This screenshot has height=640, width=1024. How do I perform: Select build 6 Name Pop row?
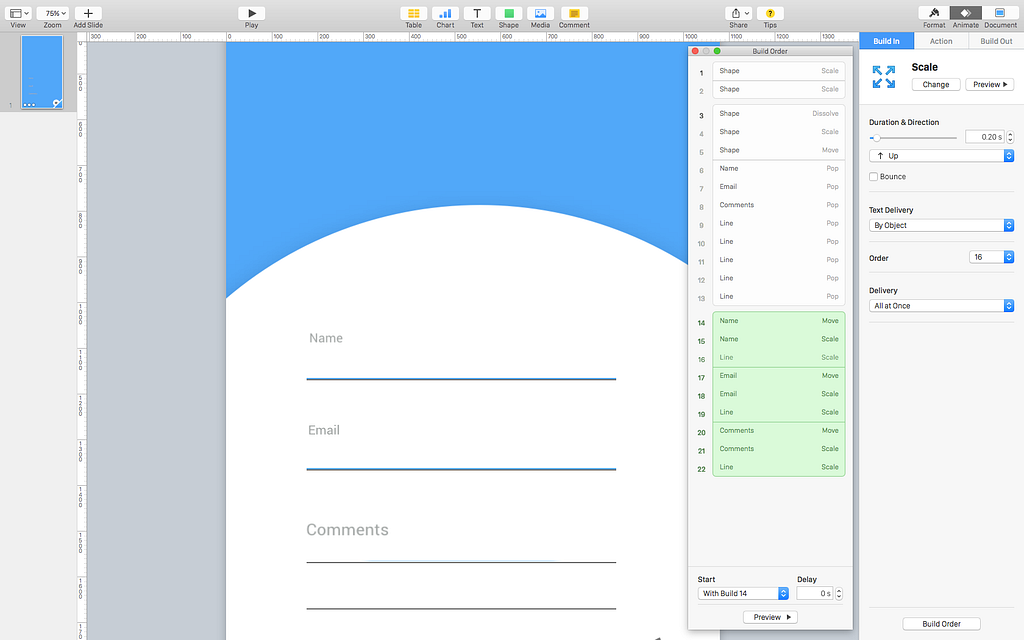(778, 168)
